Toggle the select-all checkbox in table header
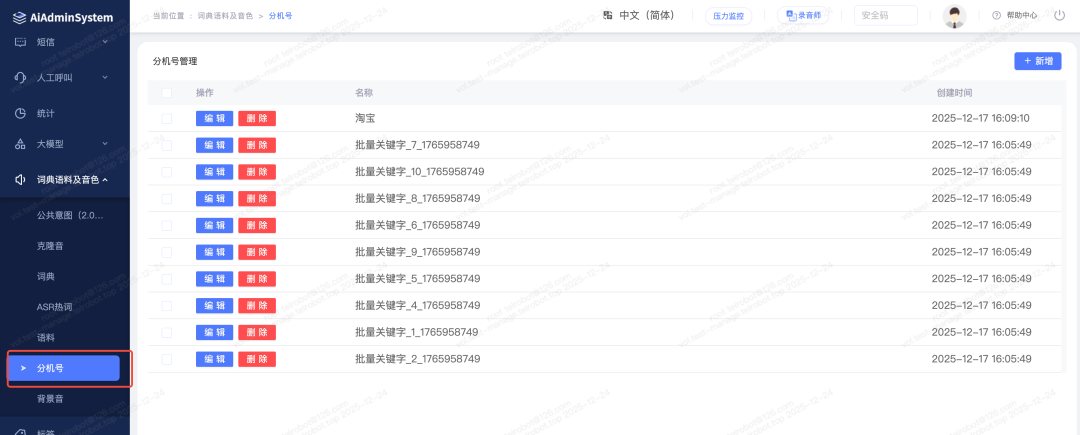1080x435 pixels. [167, 93]
